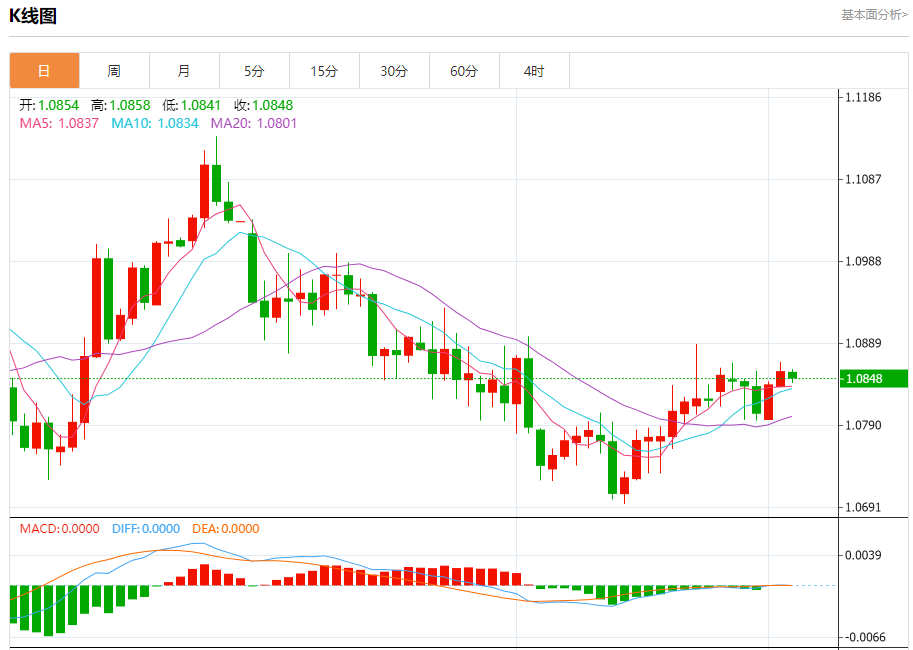Click the 开:1.0854 open value
This screenshot has width=913, height=650.
click(x=49, y=105)
